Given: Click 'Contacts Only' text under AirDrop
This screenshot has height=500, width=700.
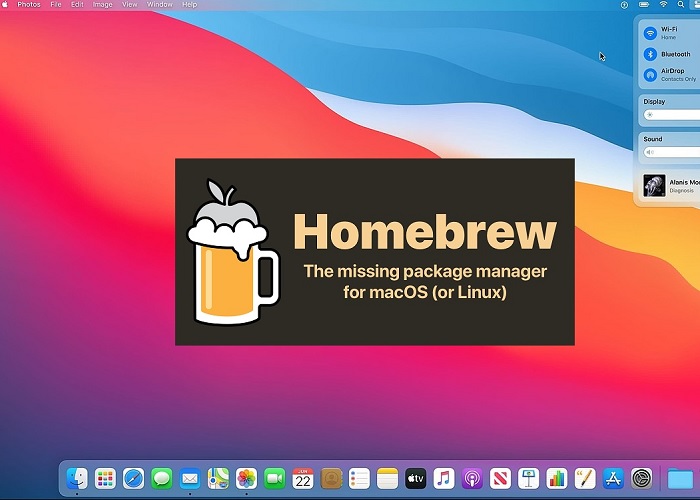Looking at the screenshot, I should point(678,79).
